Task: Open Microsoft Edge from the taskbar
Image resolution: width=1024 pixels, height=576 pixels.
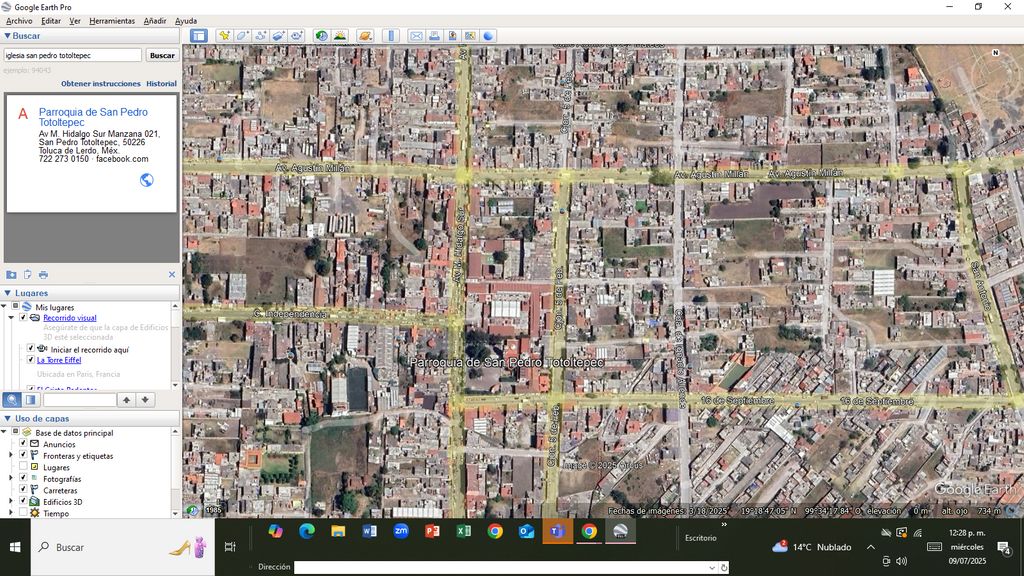Action: click(307, 531)
